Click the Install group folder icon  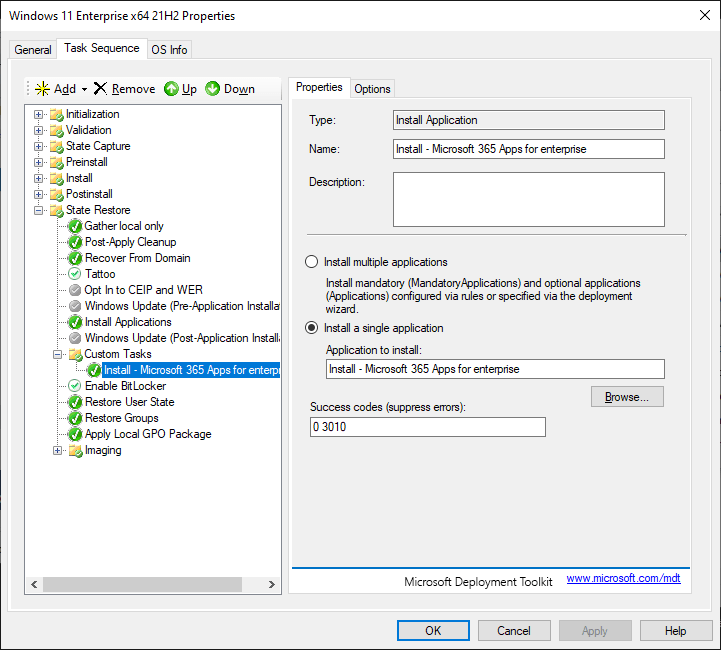point(57,178)
